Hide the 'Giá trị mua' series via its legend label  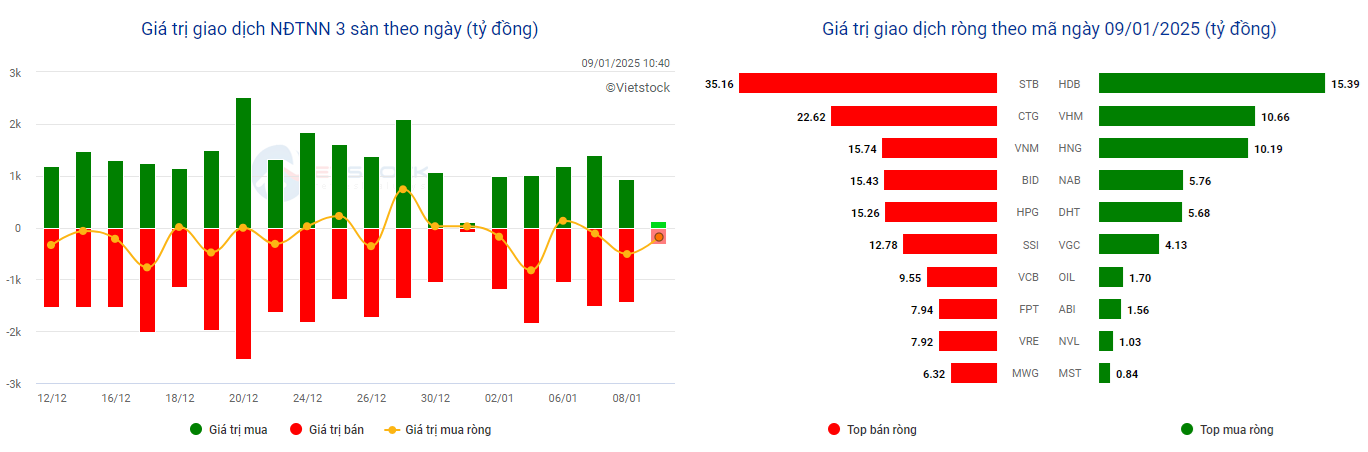click(x=238, y=430)
